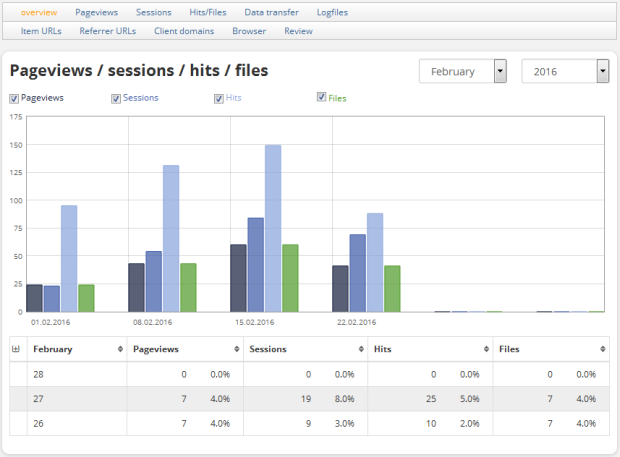Image resolution: width=620 pixels, height=457 pixels.
Task: Disable the Hits series checkbox
Action: [x=219, y=98]
